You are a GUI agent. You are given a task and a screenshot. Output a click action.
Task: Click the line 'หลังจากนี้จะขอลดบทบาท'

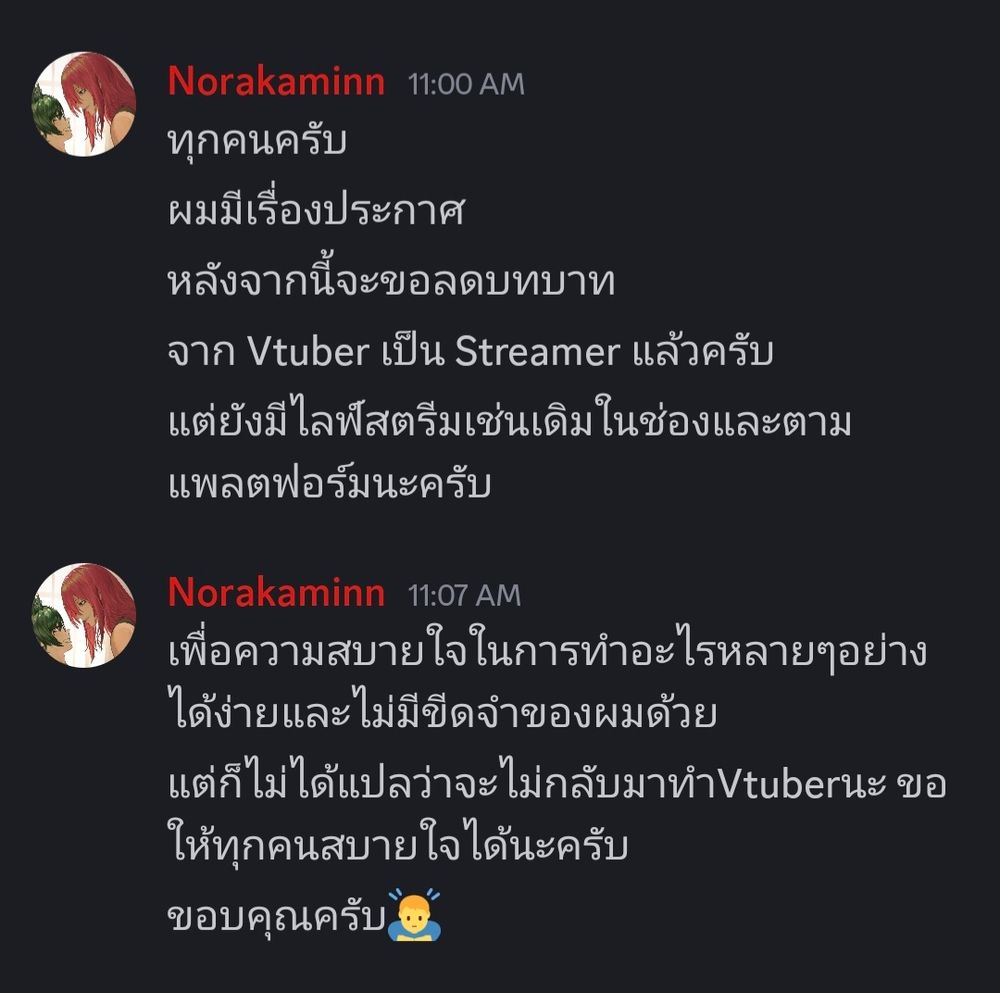click(x=391, y=281)
